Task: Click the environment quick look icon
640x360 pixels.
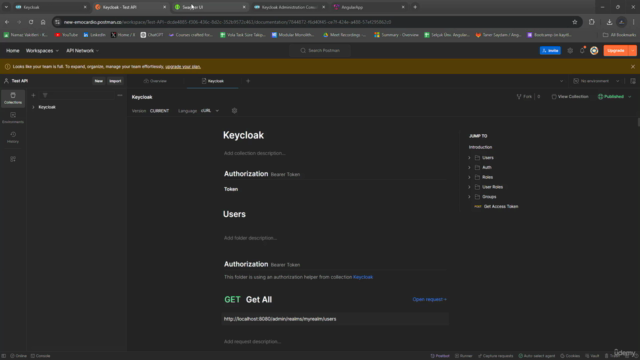Action: click(x=633, y=81)
